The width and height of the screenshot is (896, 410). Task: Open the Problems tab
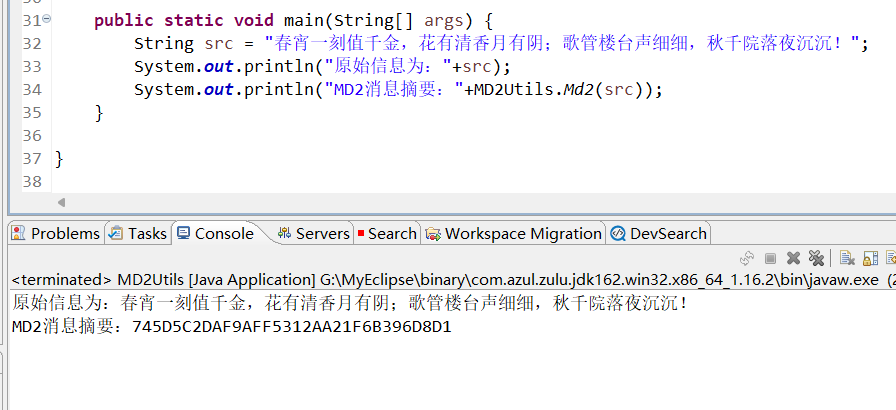(x=56, y=234)
